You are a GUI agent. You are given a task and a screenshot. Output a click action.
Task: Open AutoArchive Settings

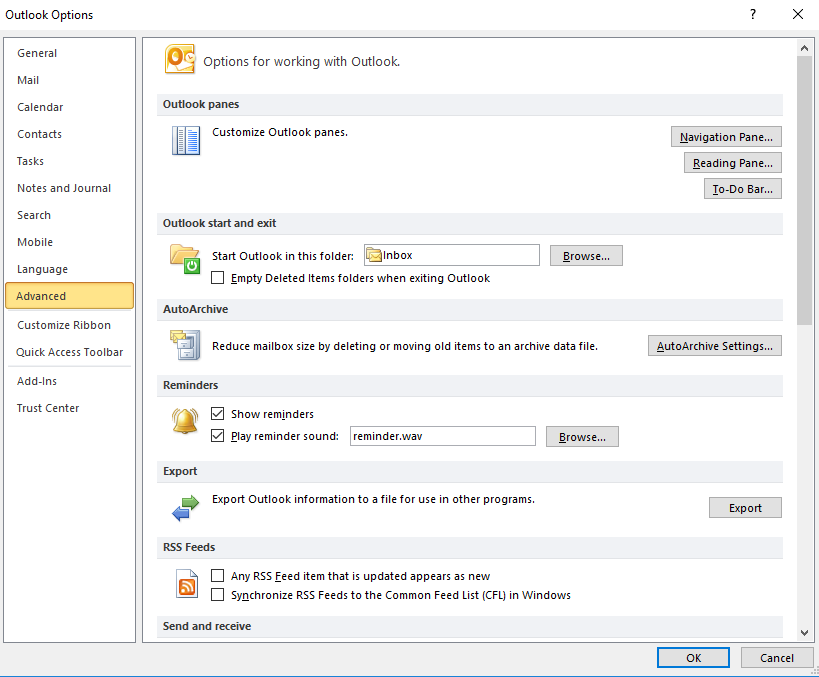click(x=715, y=346)
